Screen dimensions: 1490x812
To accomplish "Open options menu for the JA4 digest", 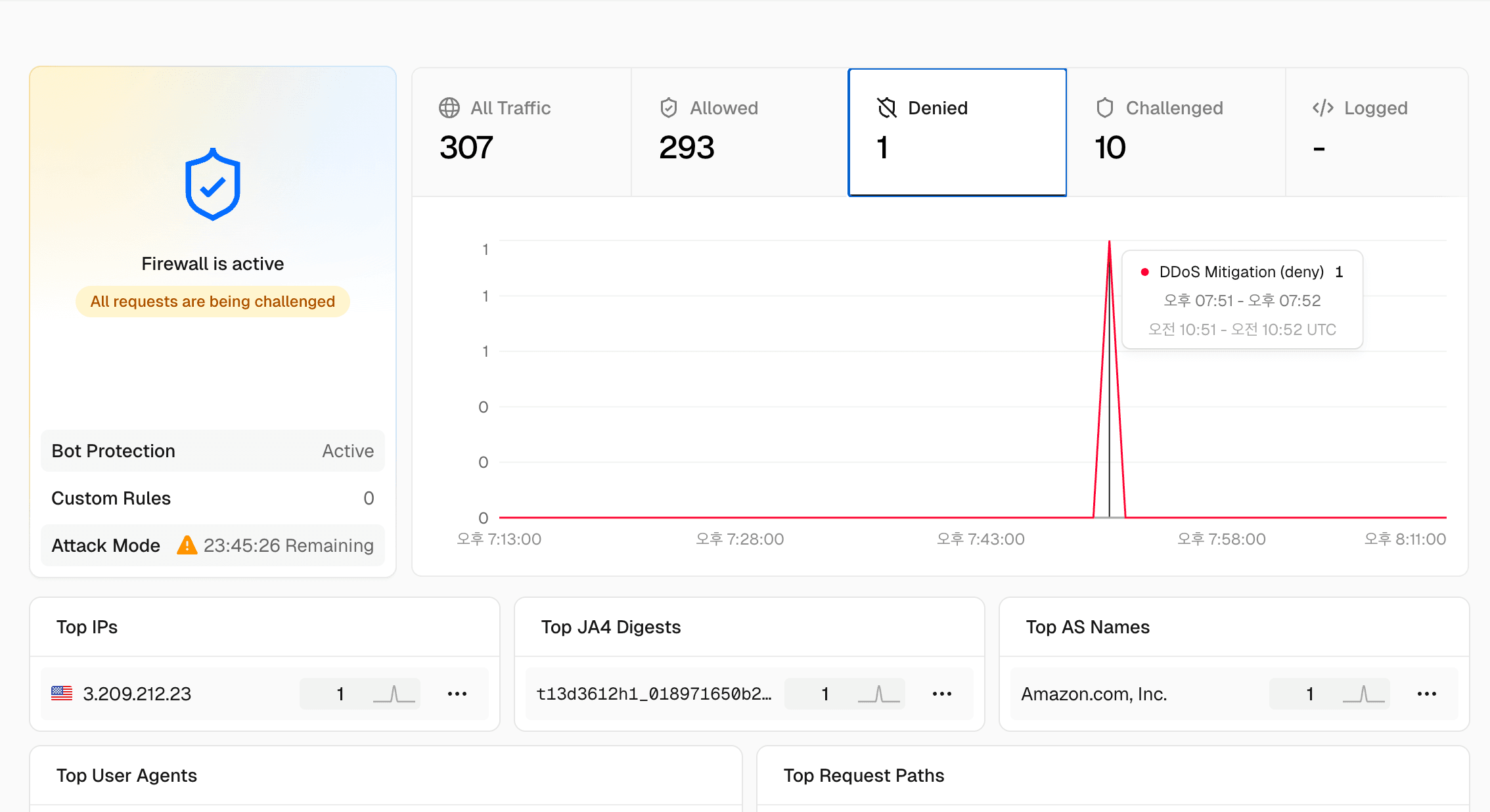I will (942, 694).
